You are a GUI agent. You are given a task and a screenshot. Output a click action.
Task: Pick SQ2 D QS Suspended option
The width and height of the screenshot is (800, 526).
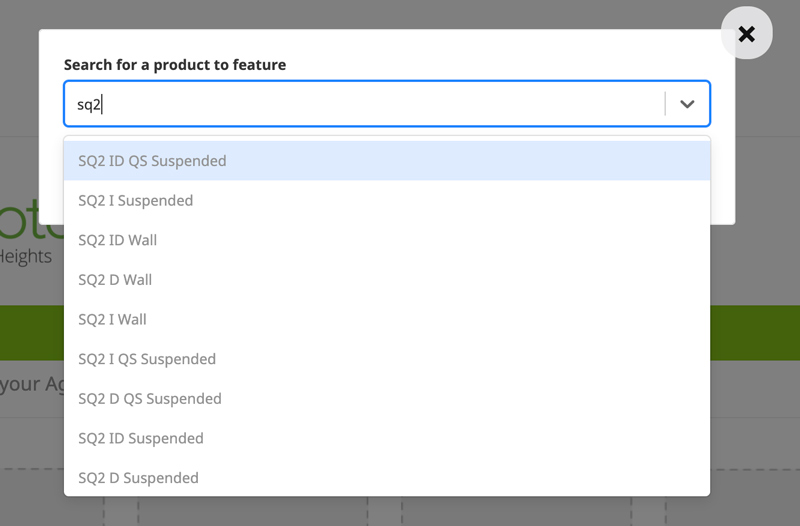(x=150, y=399)
